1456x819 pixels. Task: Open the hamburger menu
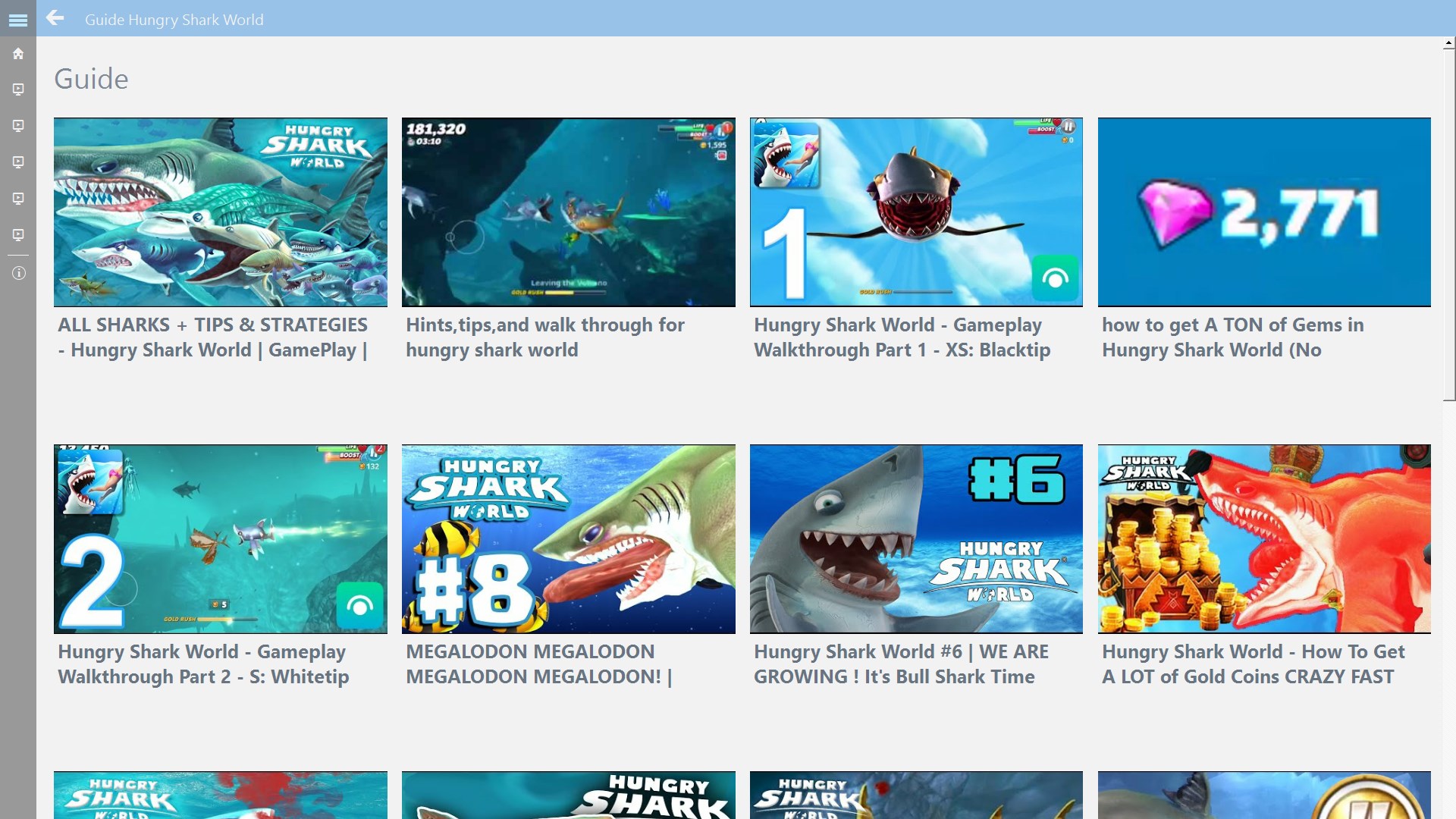point(18,20)
